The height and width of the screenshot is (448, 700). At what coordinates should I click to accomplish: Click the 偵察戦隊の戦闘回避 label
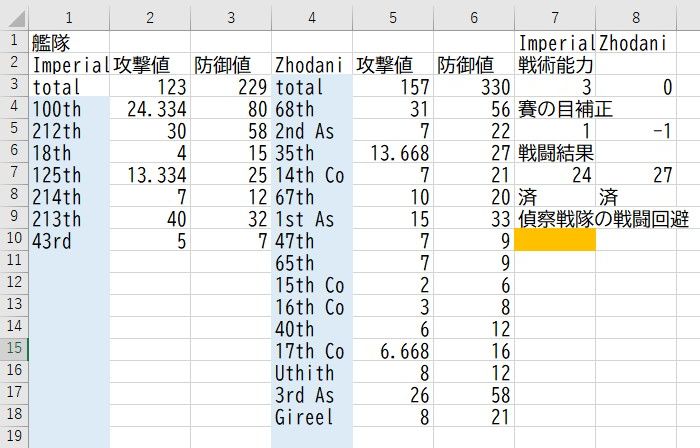(x=604, y=219)
